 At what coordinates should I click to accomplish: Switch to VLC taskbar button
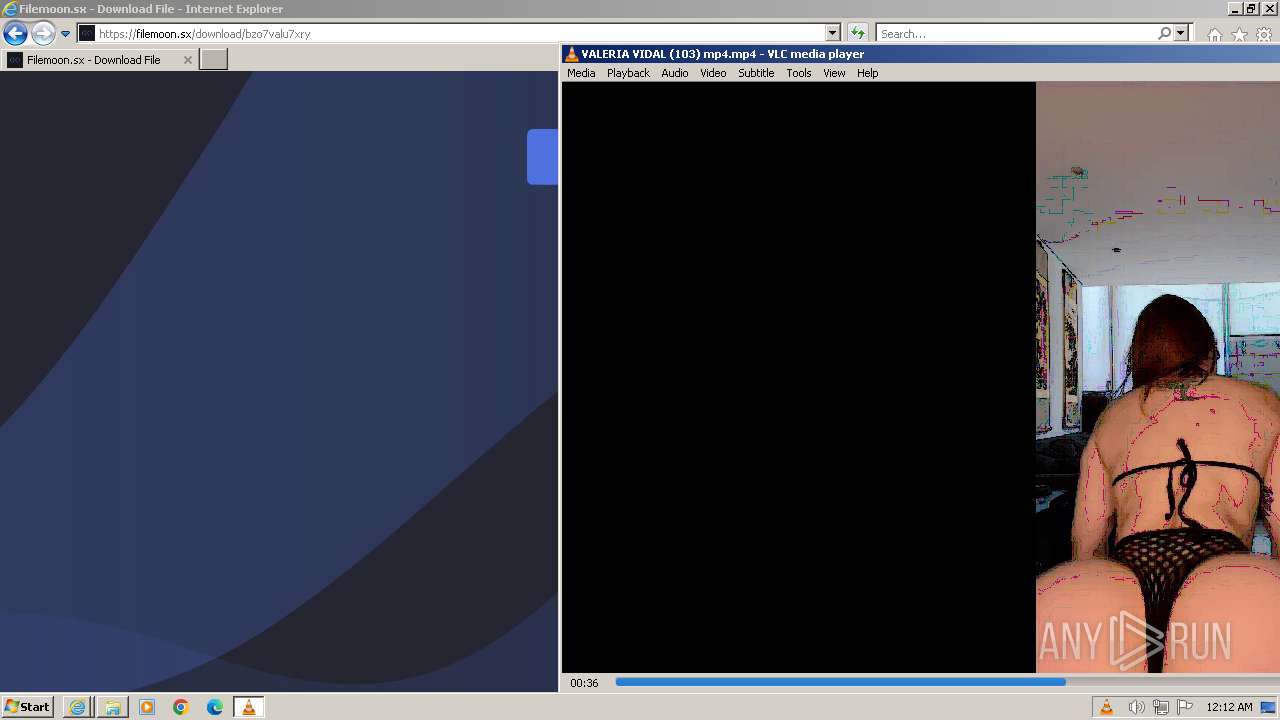pyautogui.click(x=248, y=707)
